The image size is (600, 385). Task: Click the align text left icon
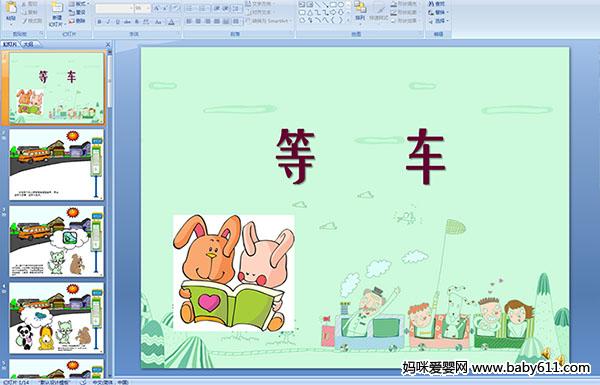tap(189, 21)
